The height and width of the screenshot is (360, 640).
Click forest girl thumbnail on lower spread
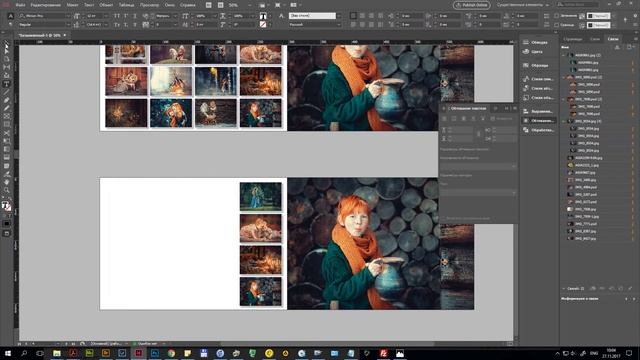260,197
